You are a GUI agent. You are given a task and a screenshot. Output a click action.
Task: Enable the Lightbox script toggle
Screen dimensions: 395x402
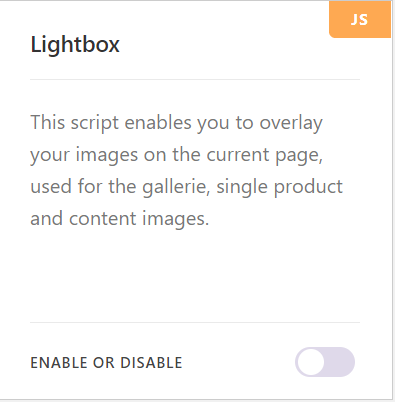pyautogui.click(x=325, y=362)
